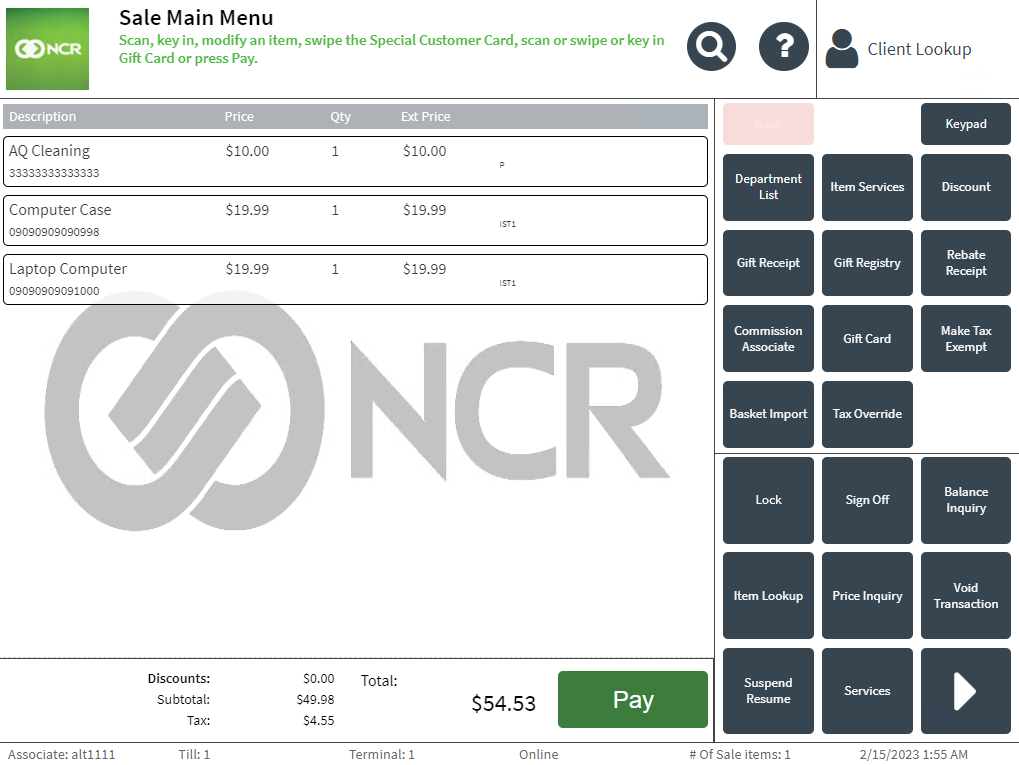Image resolution: width=1019 pixels, height=765 pixels.
Task: Click the disabled Back button
Action: pos(768,123)
